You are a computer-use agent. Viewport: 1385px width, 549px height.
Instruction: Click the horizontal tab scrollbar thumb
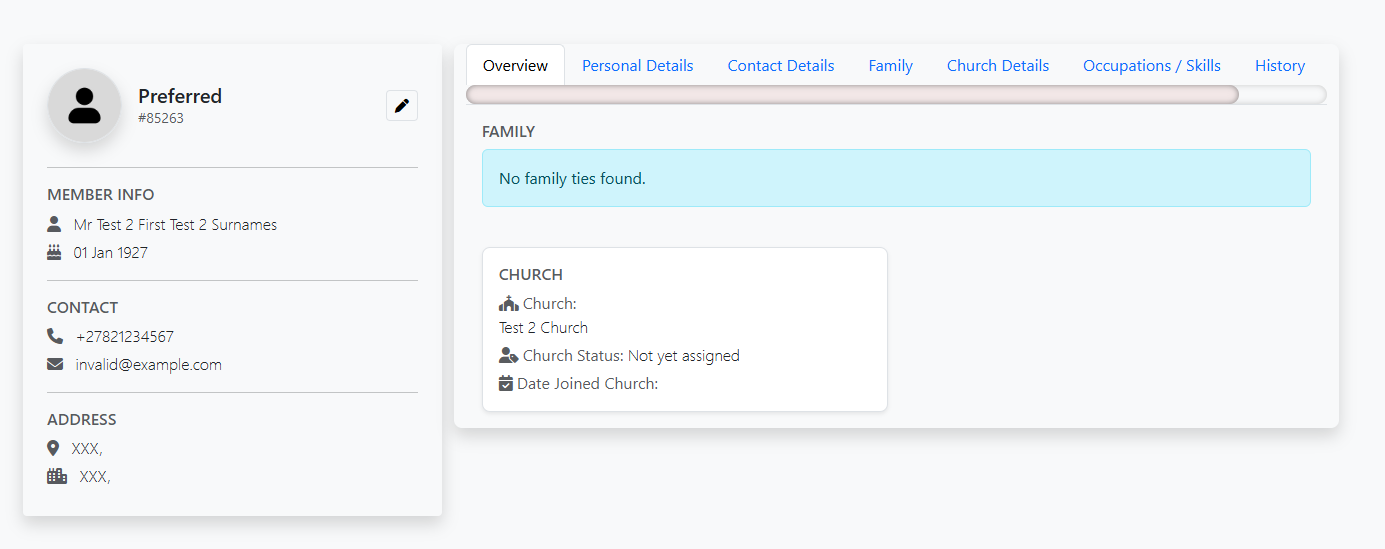(852, 95)
